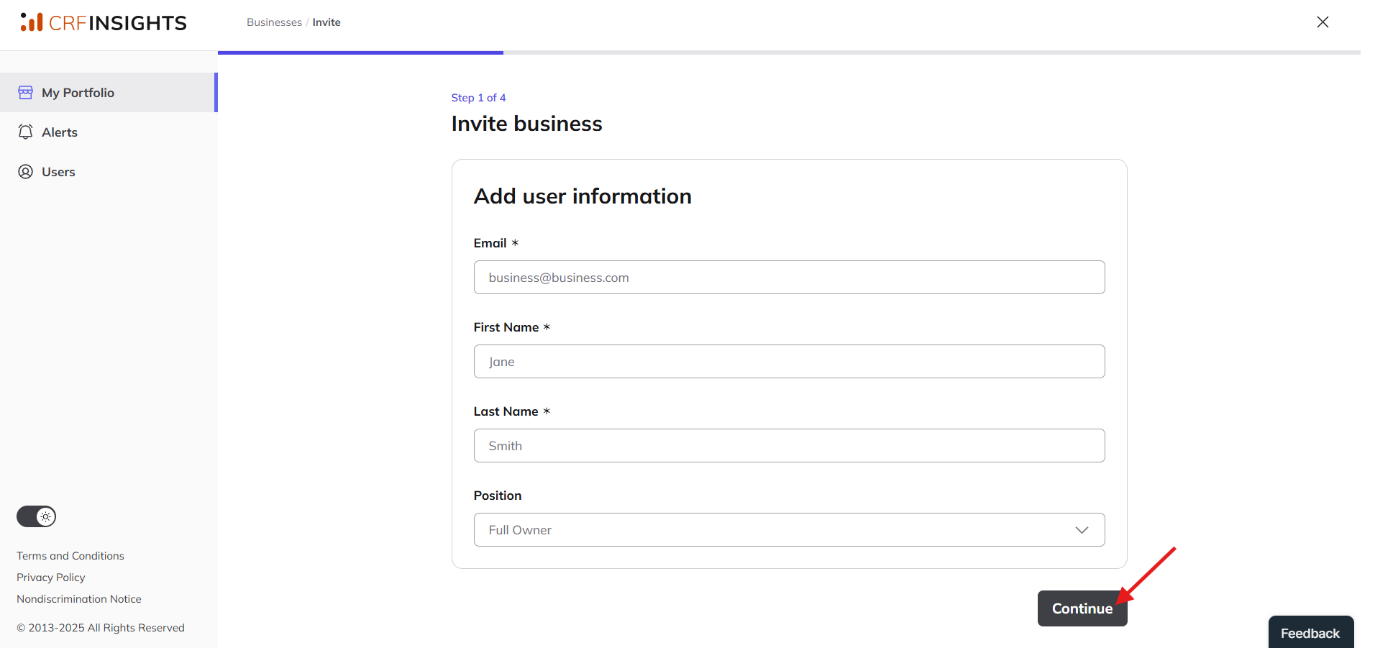Open My Portfolio in sidebar
The width and height of the screenshot is (1375, 648).
tap(108, 92)
